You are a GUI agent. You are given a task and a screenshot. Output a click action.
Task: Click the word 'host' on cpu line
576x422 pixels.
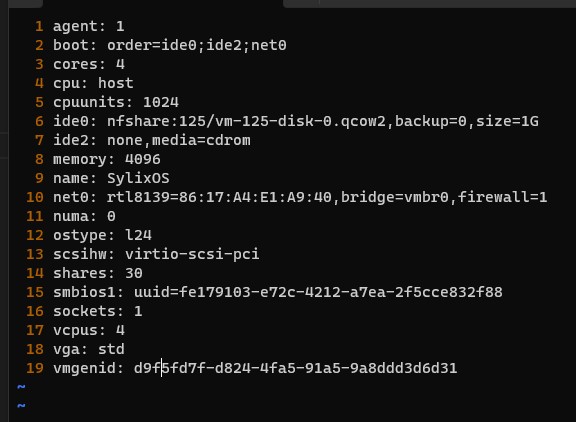(x=116, y=83)
